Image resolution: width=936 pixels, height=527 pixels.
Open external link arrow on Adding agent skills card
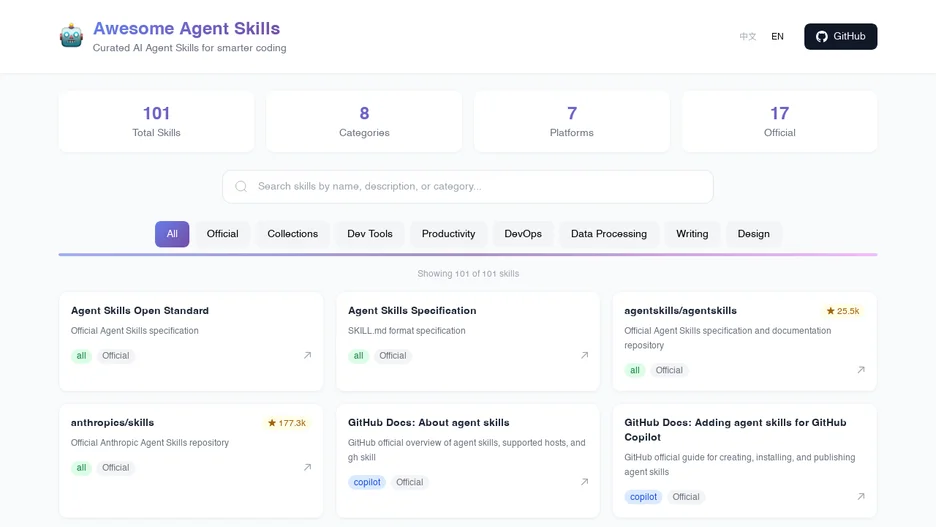[861, 497]
